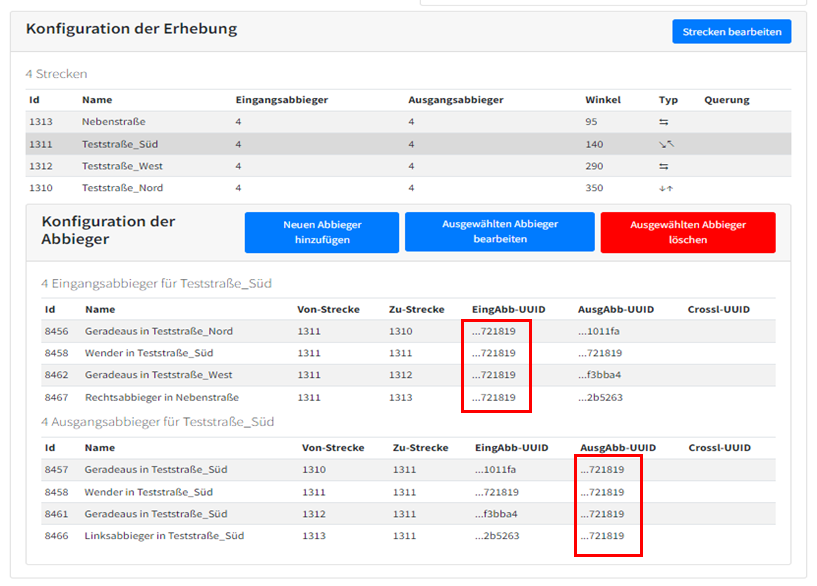Click the Typ arrows icon for Teststraße_West

[663, 167]
